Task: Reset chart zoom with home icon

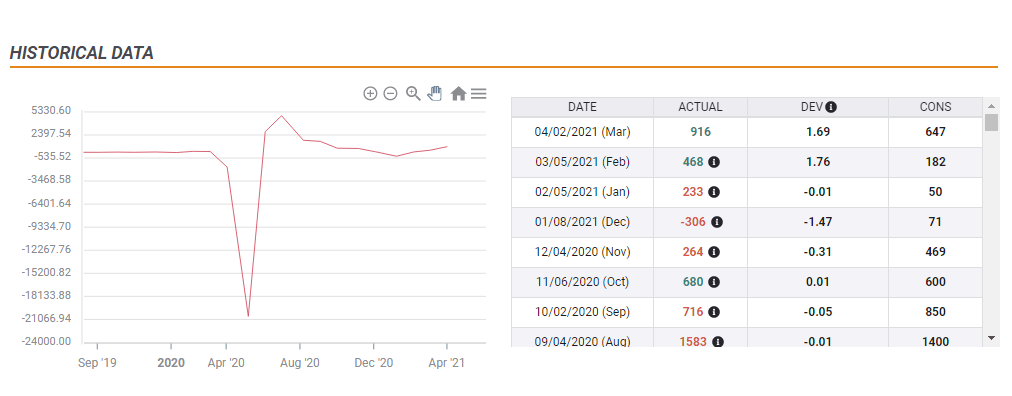Action: point(458,94)
